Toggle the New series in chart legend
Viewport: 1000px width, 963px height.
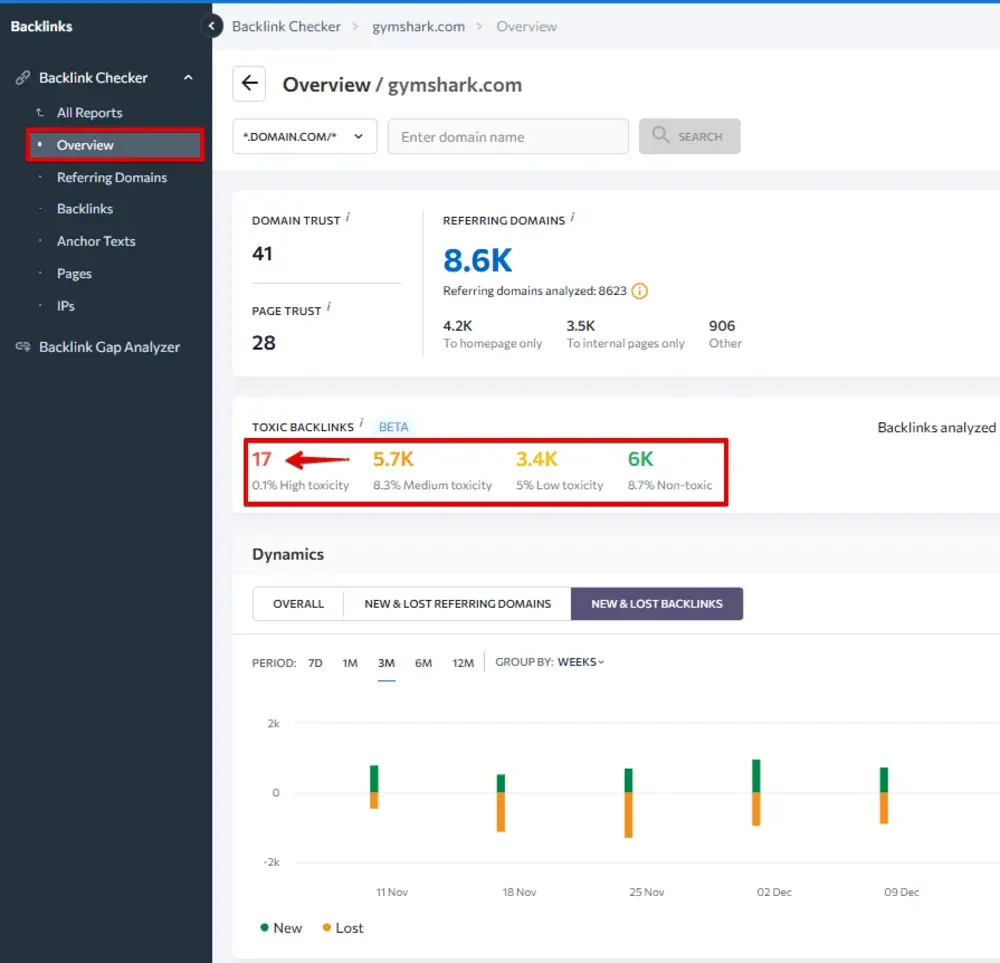pyautogui.click(x=281, y=928)
